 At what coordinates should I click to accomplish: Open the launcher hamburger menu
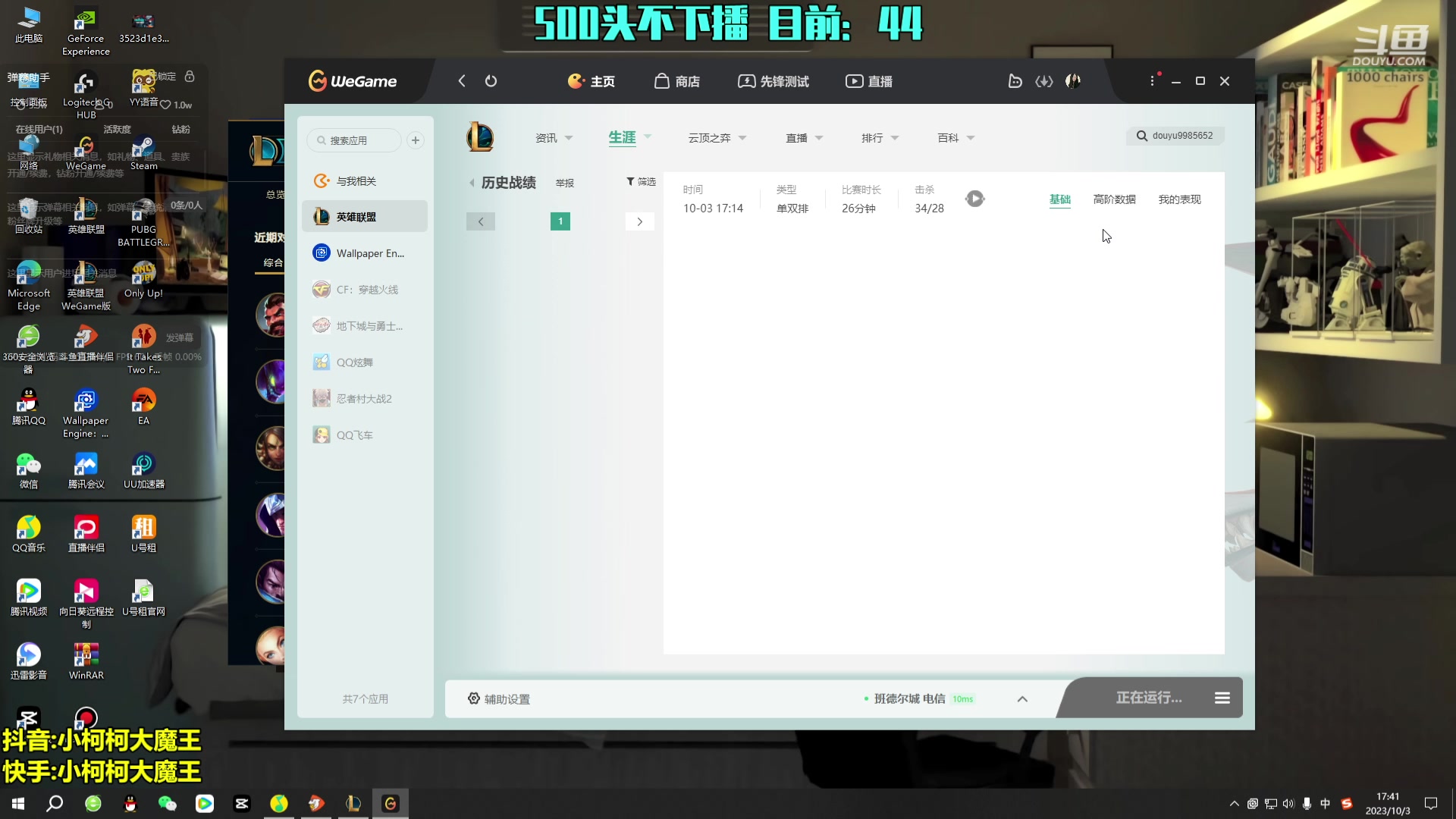(1222, 698)
